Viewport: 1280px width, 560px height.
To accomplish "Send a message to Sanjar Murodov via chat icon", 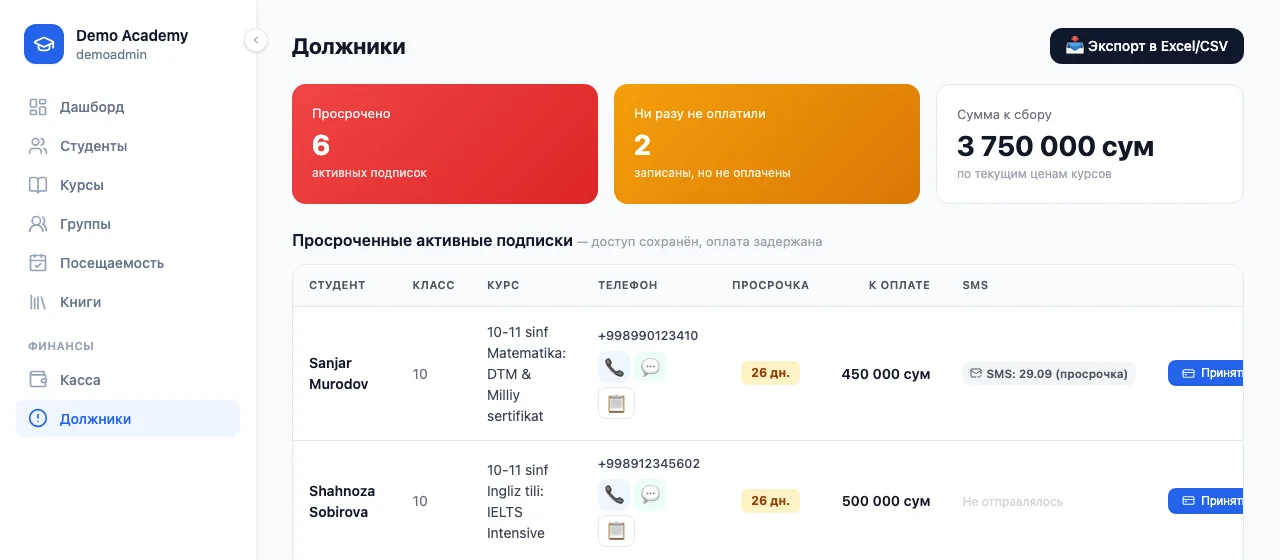I will point(650,367).
